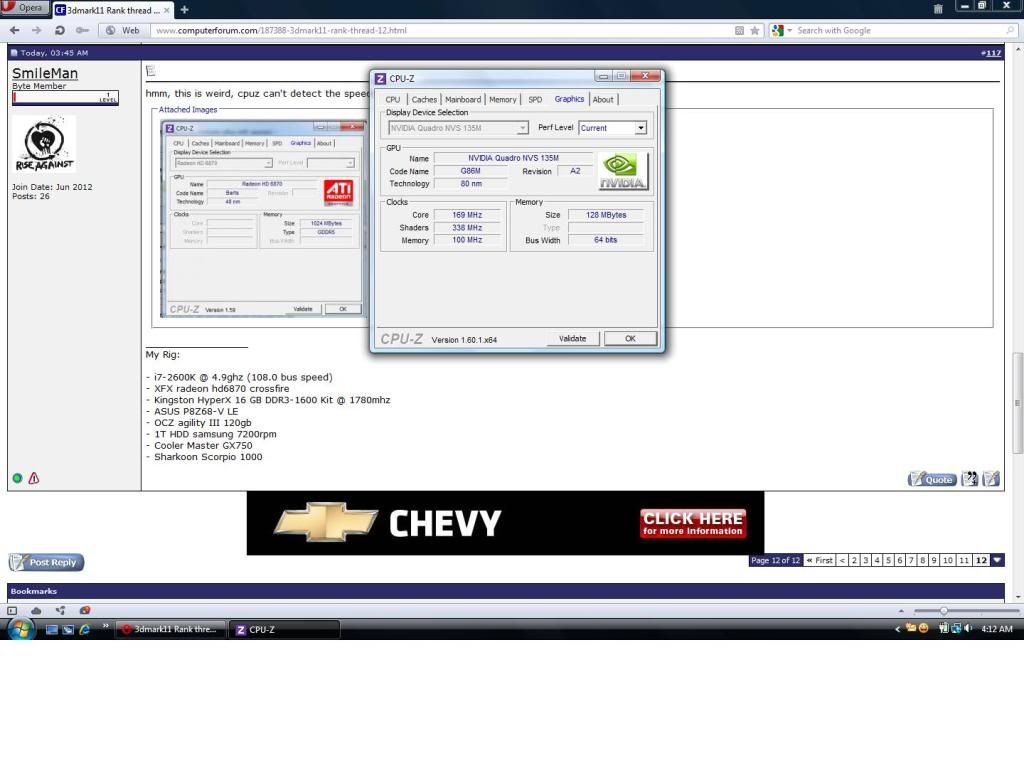The image size is (1024, 768).
Task: Click the Chevy advertisement banner
Action: (x=505, y=523)
